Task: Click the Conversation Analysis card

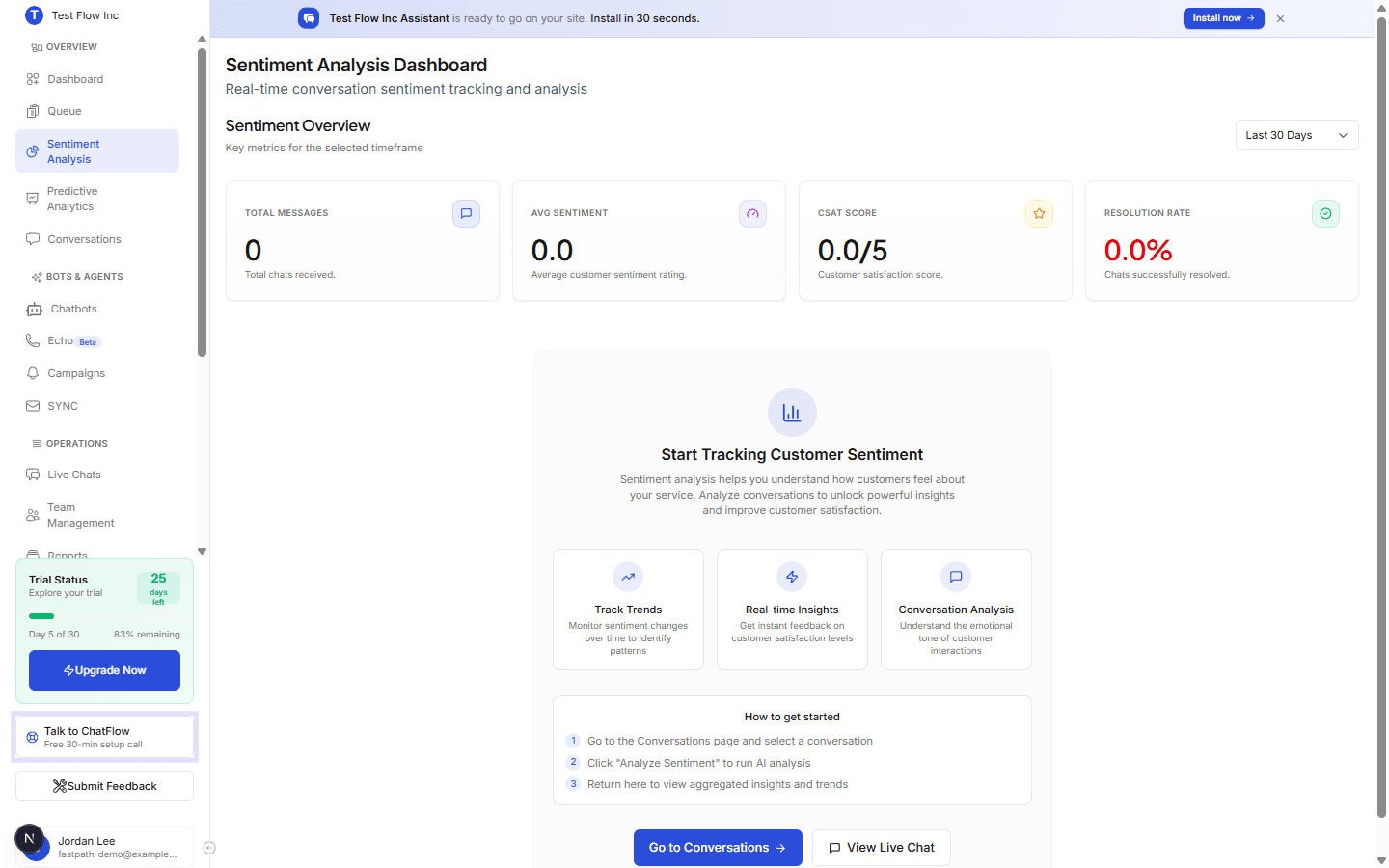Action: pos(956,610)
